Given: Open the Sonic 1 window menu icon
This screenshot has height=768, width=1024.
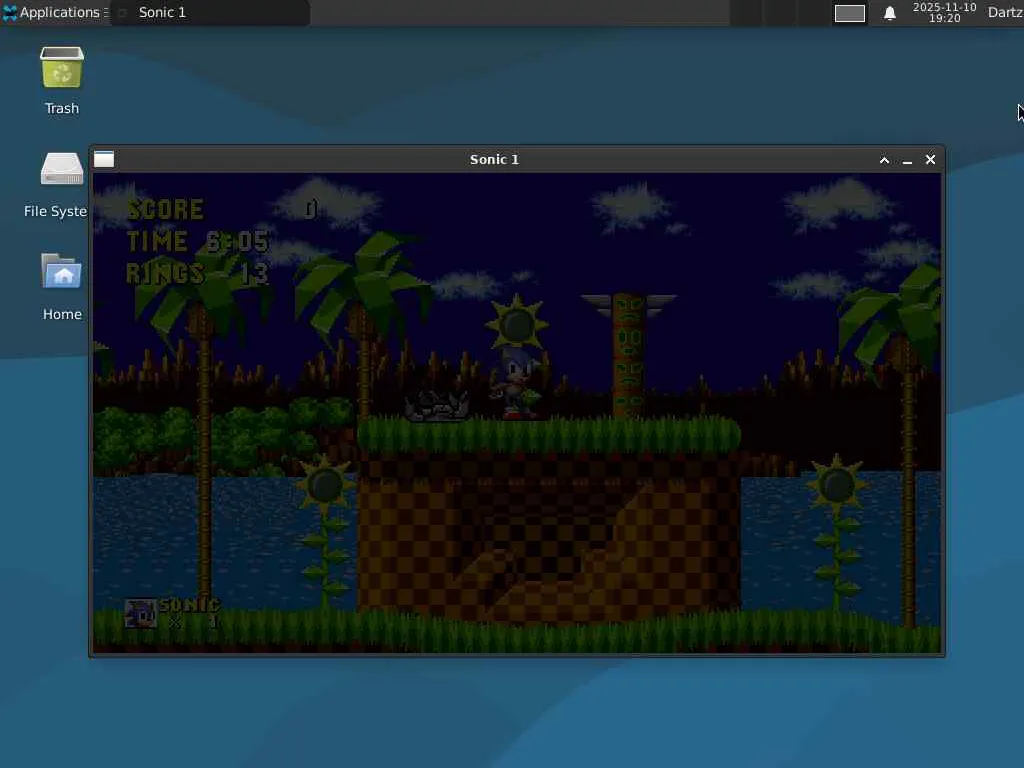Looking at the screenshot, I should click(x=104, y=159).
